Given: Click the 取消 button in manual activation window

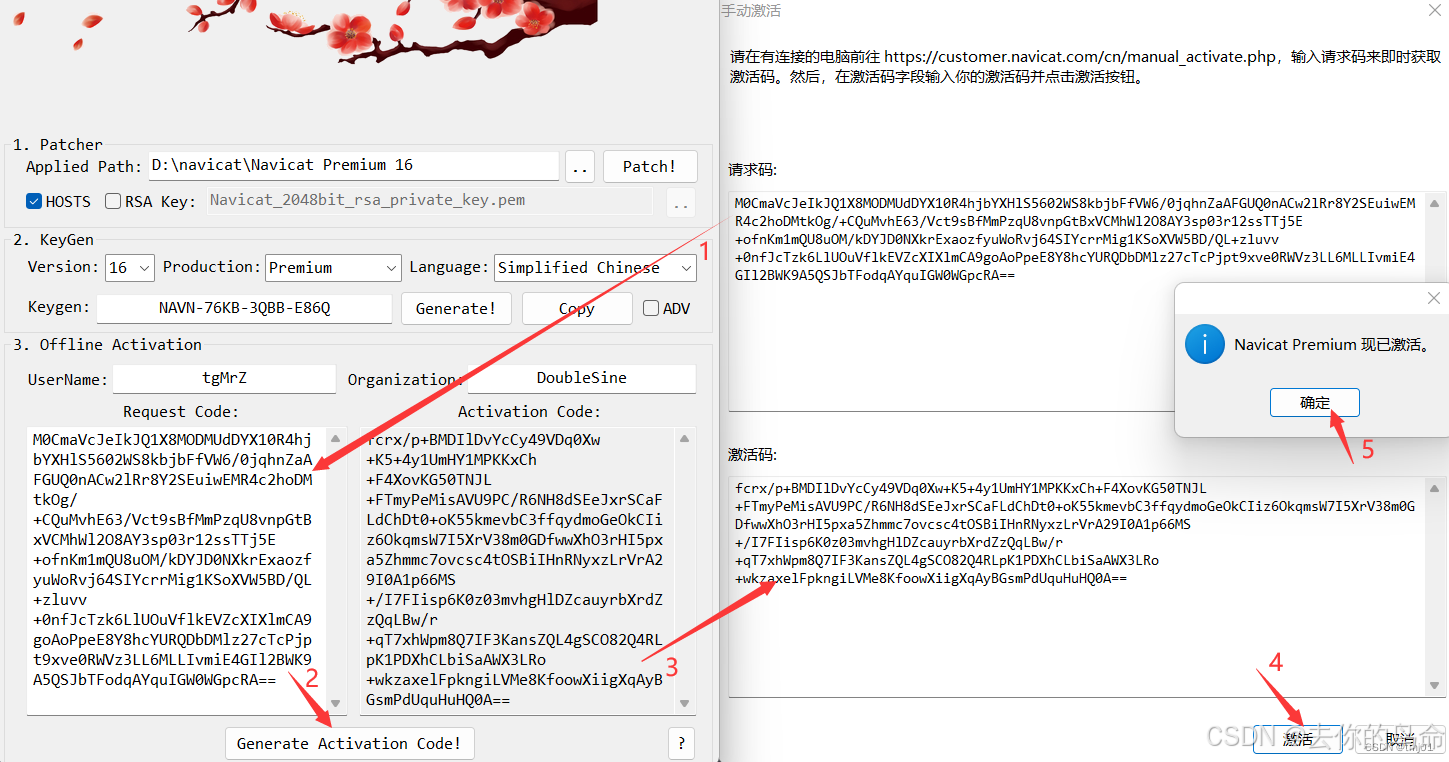Looking at the screenshot, I should (1400, 740).
